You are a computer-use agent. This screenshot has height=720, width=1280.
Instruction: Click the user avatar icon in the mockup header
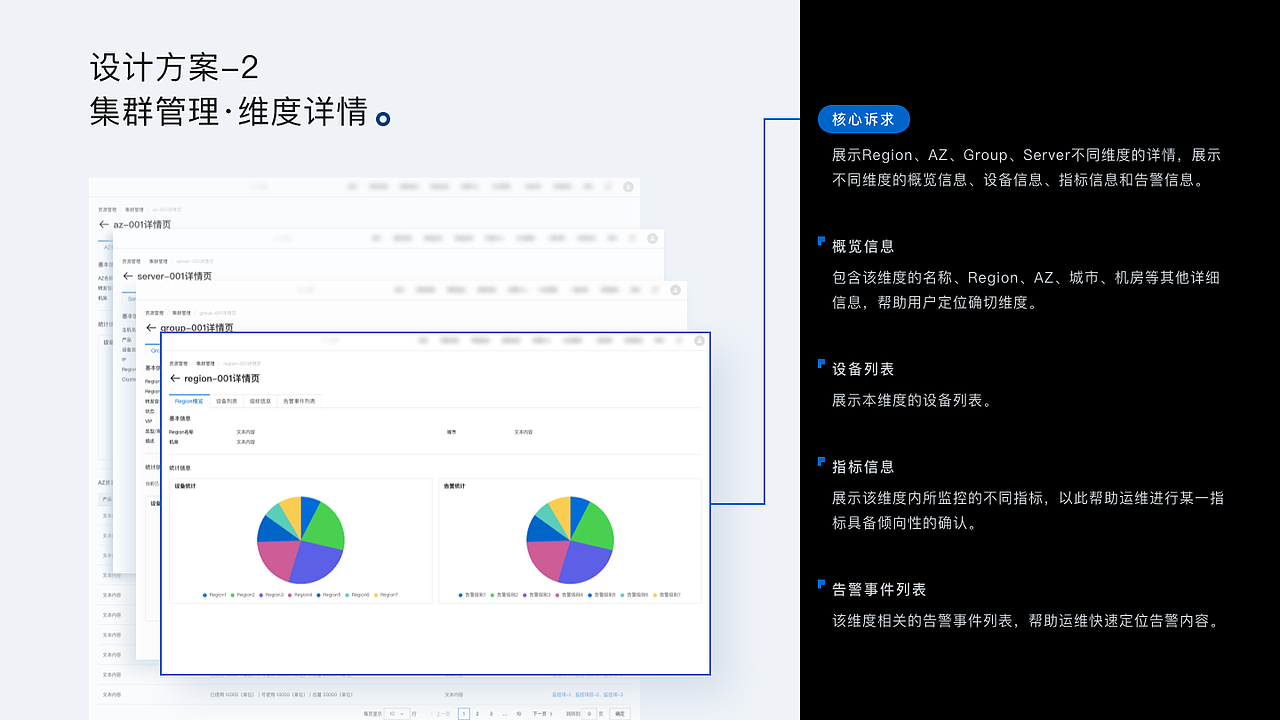699,341
